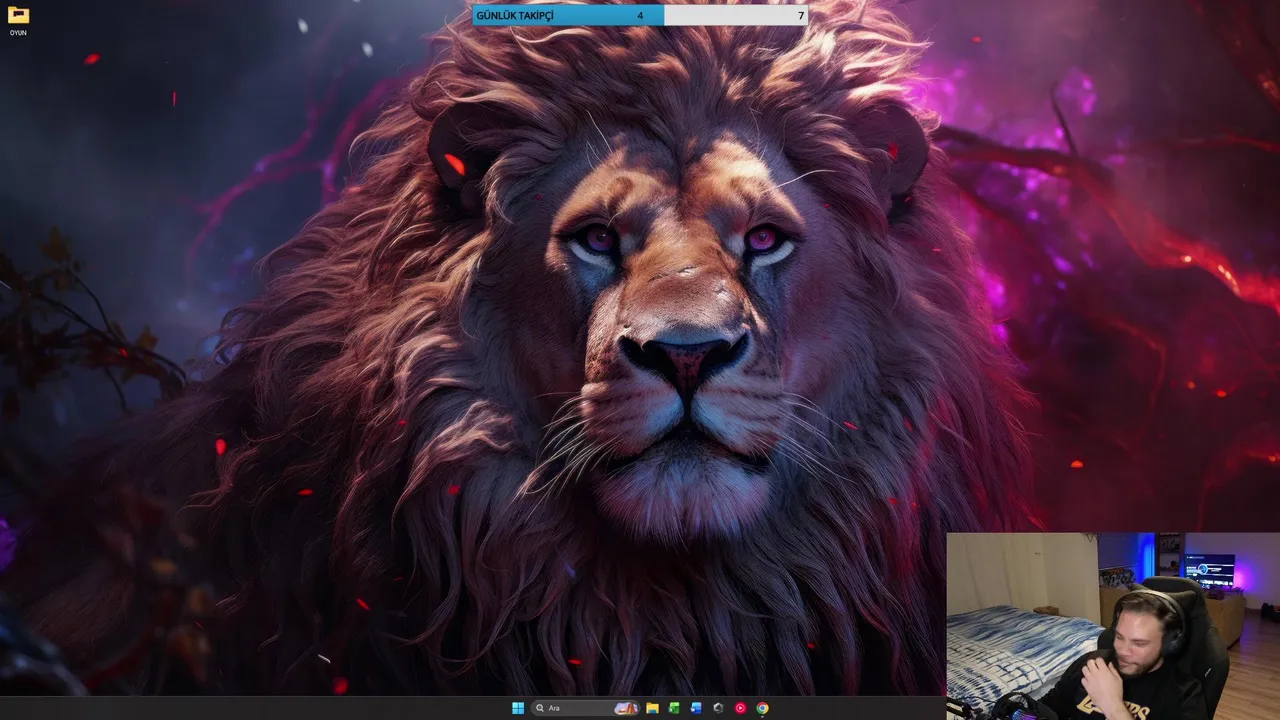Open File Explorer from the taskbar

coord(652,708)
